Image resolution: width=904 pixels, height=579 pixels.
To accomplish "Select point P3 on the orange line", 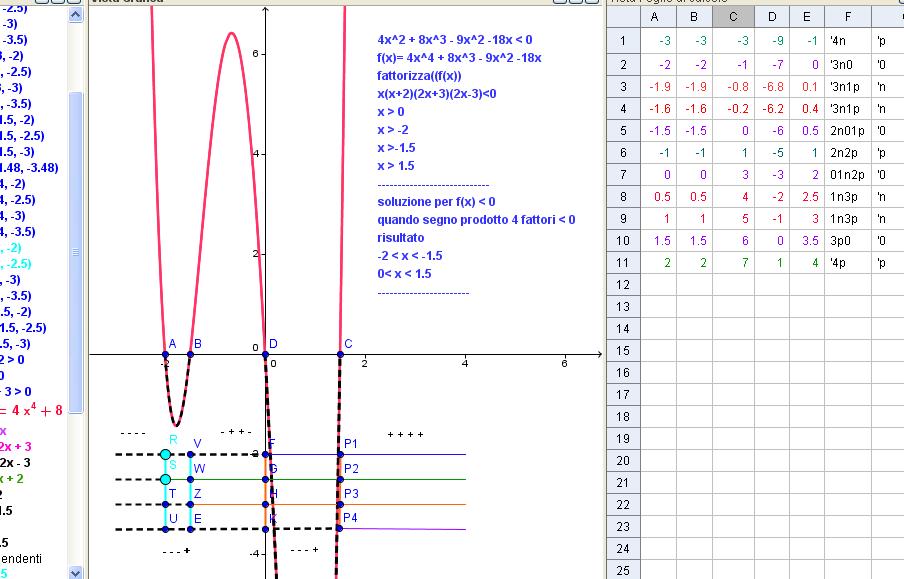I will click(340, 505).
